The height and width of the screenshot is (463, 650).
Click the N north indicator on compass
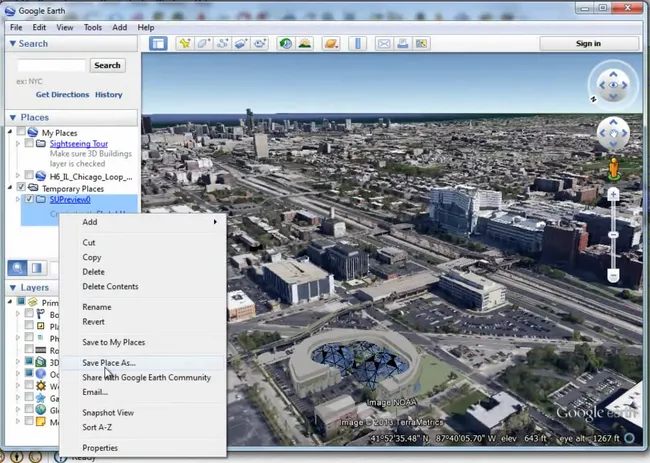(594, 99)
